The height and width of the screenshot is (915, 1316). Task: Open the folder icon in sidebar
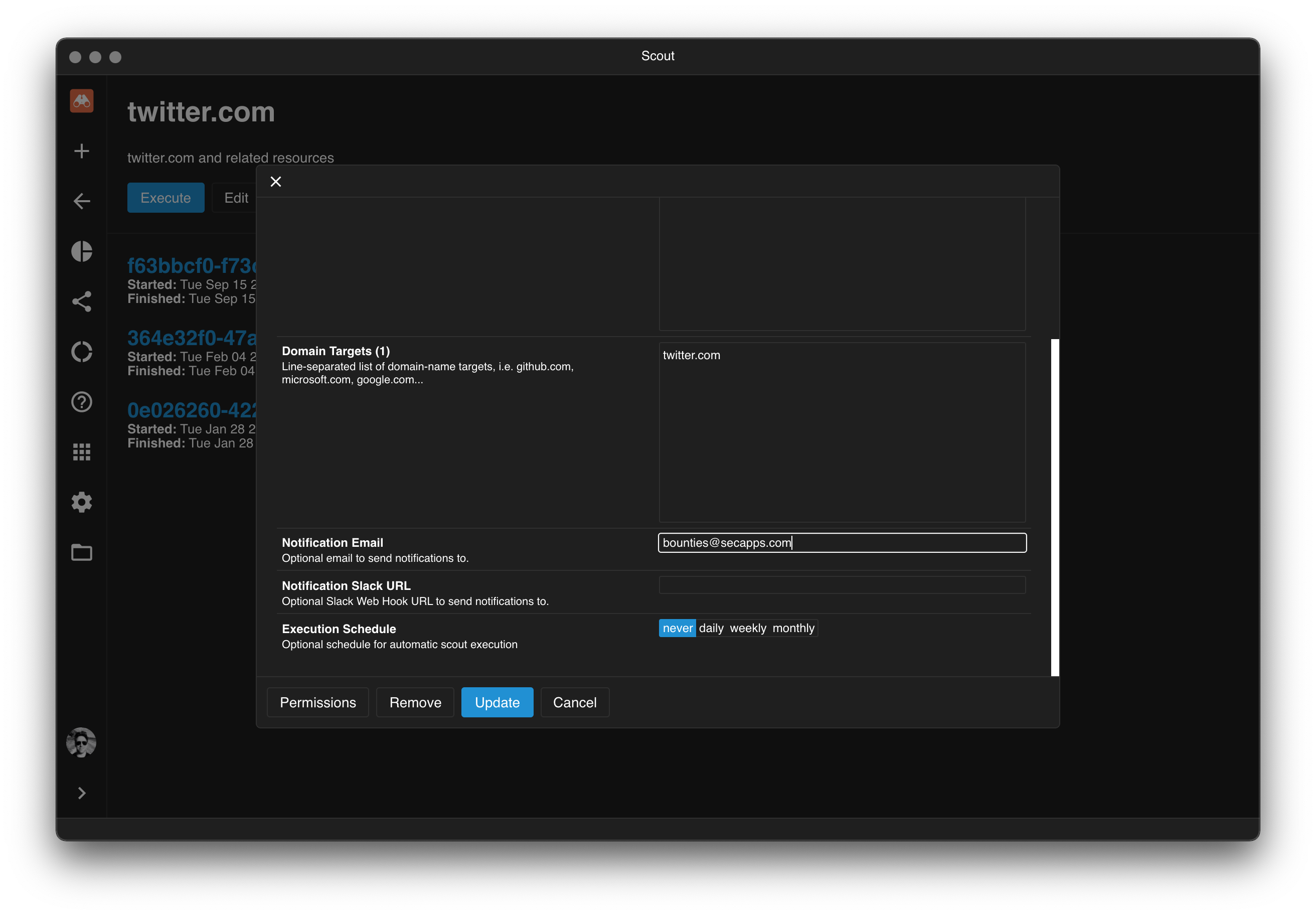(81, 552)
